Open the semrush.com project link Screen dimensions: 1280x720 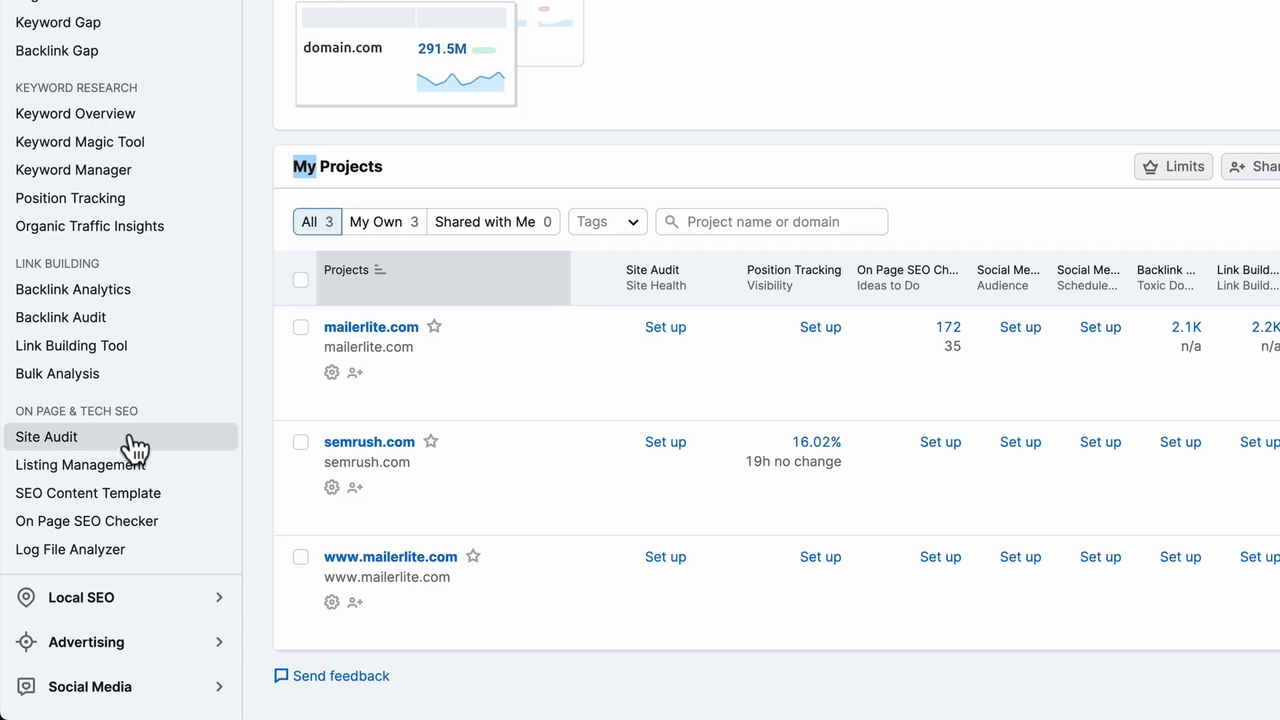click(369, 442)
